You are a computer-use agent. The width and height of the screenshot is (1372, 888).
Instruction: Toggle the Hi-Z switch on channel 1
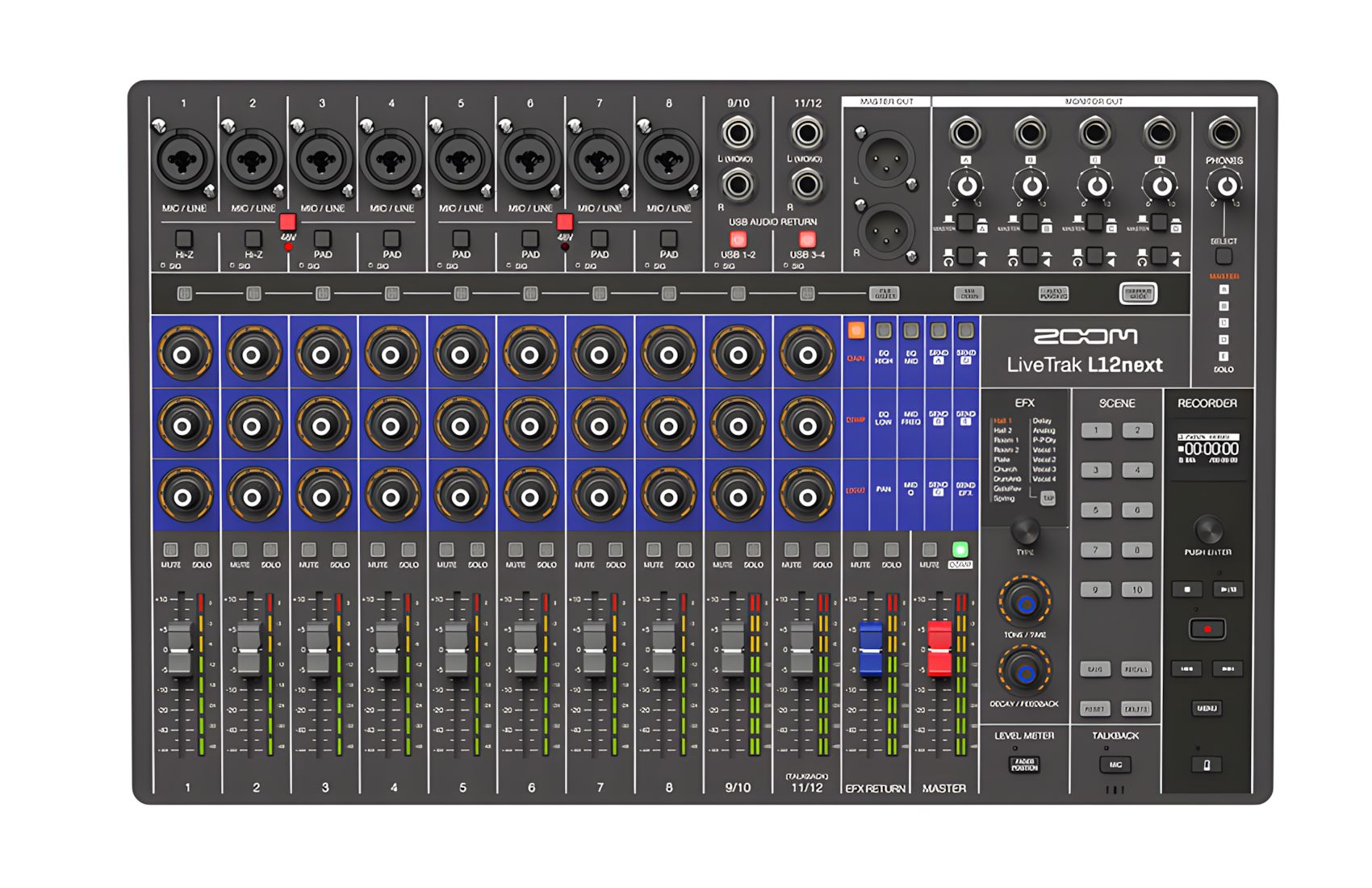pos(184,238)
